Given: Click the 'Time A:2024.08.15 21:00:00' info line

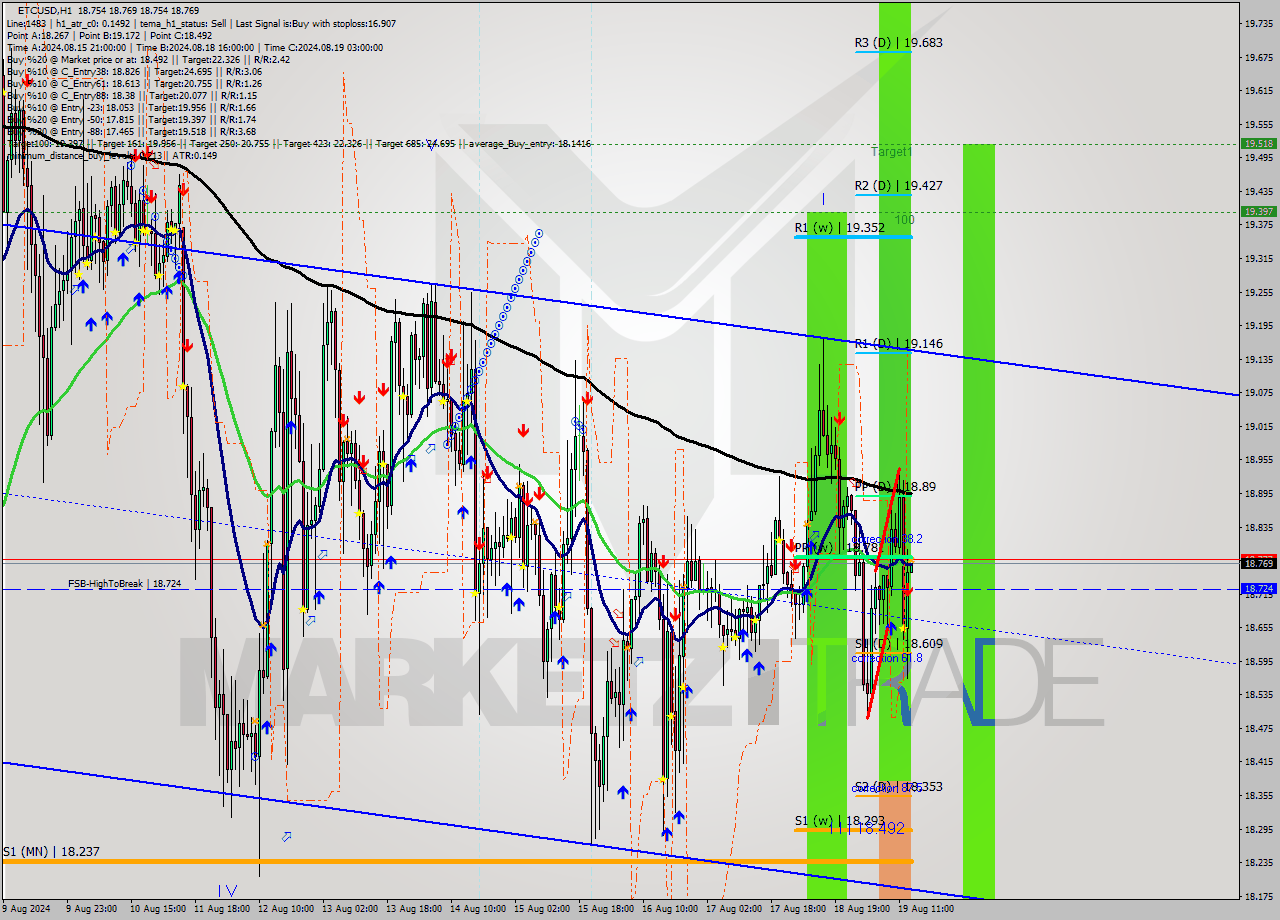Looking at the screenshot, I should pos(66,47).
